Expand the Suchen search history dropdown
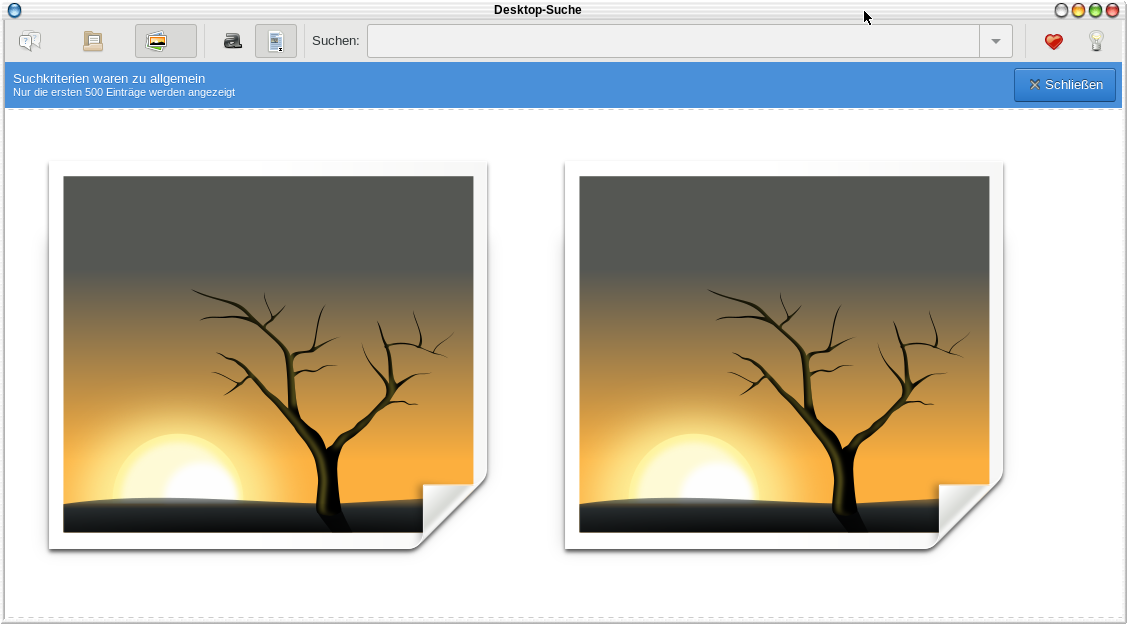Viewport: 1127px width, 624px height. [x=995, y=41]
